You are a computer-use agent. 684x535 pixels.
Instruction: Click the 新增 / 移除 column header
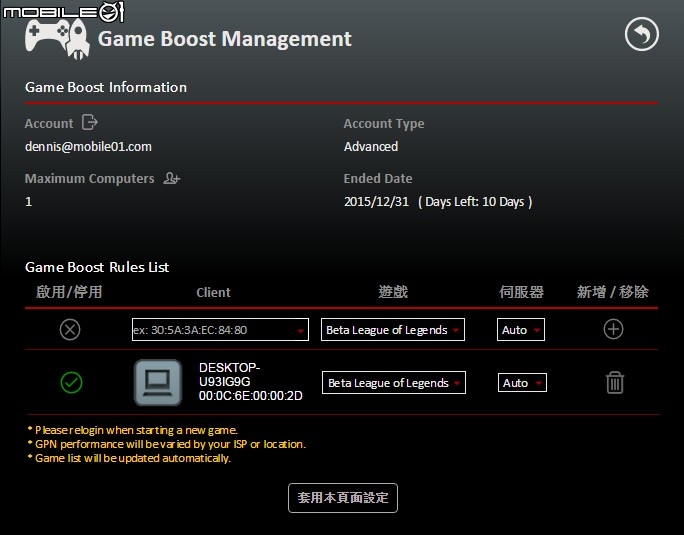612,292
